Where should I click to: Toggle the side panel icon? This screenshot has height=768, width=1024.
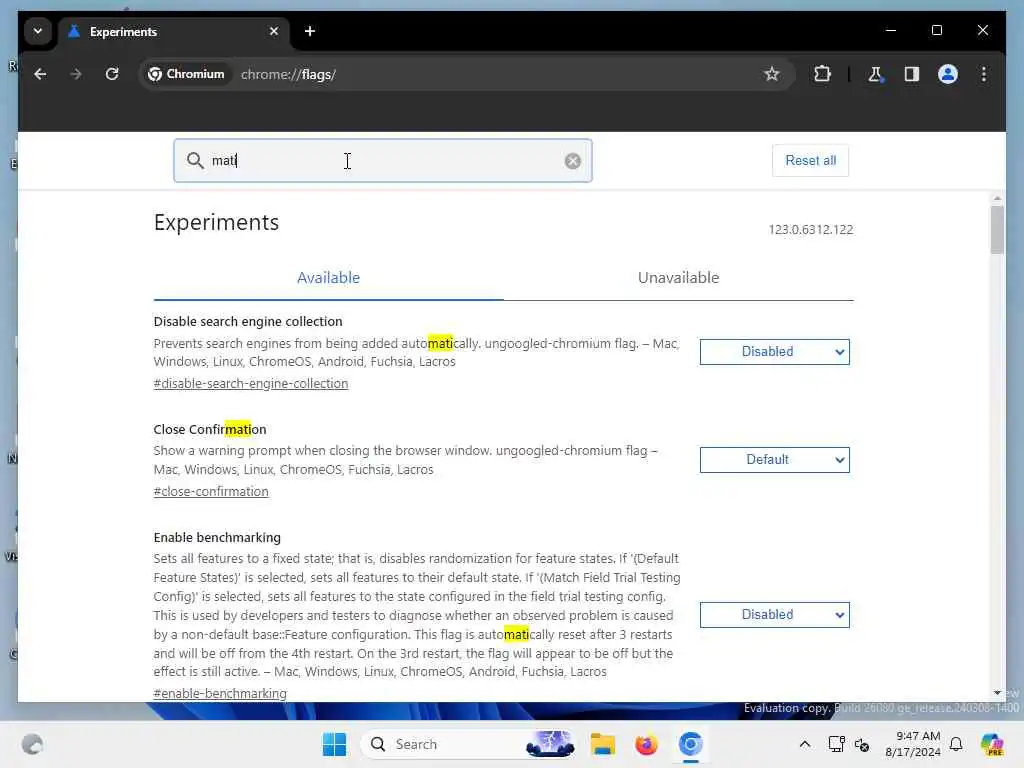coord(912,74)
